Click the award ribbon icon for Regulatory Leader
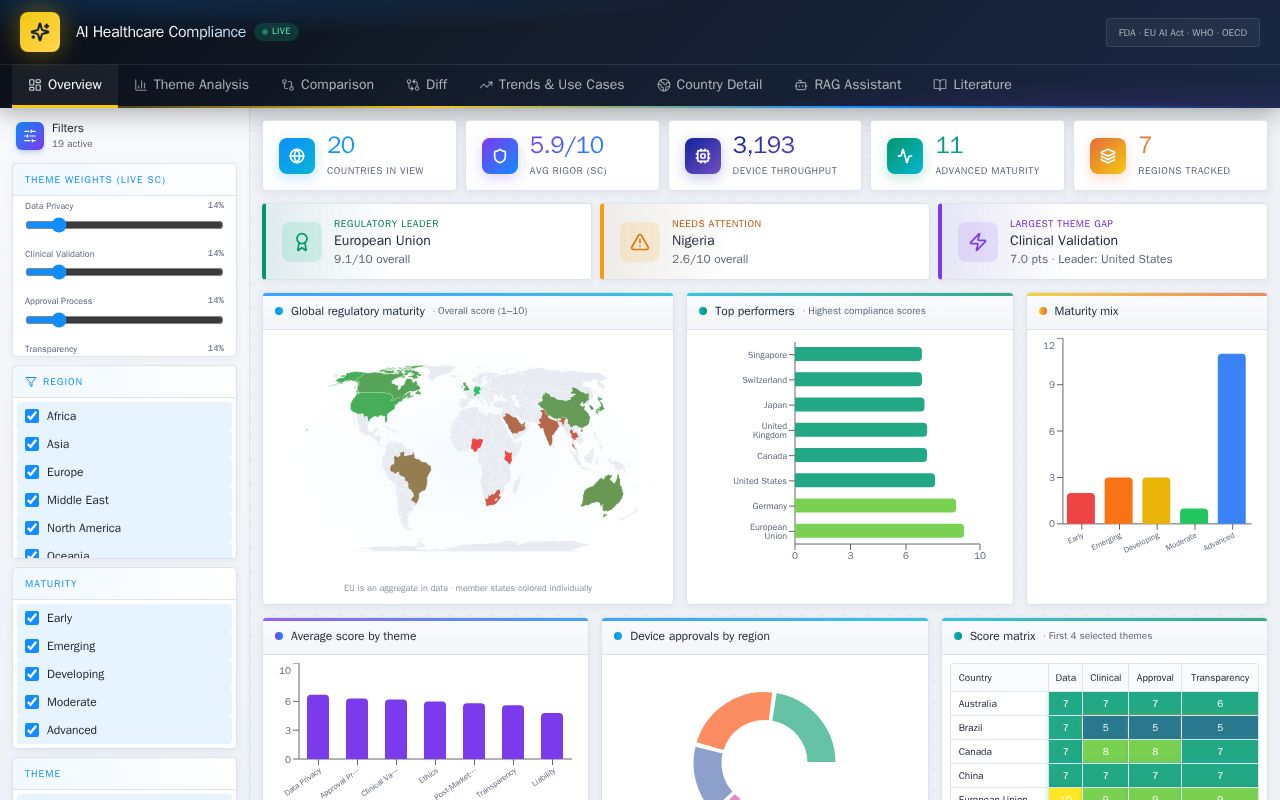Image resolution: width=1280 pixels, height=800 pixels. 302,242
